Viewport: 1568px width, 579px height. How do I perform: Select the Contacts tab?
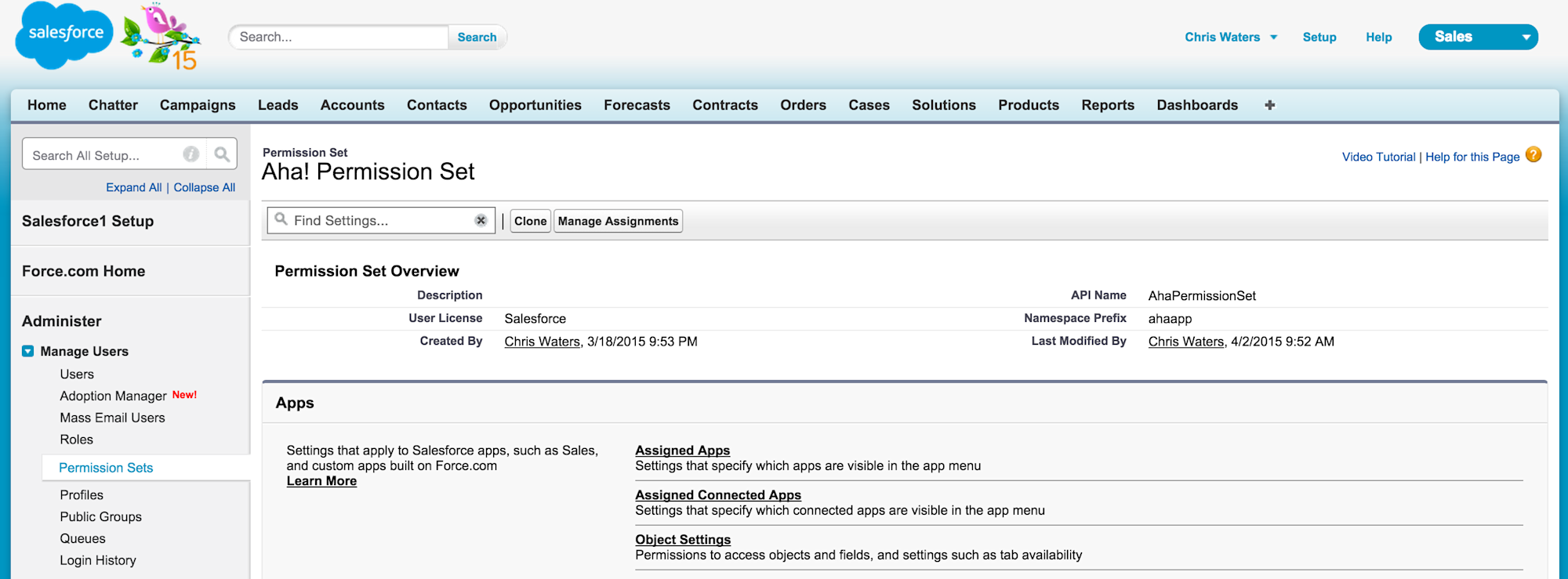(x=437, y=105)
